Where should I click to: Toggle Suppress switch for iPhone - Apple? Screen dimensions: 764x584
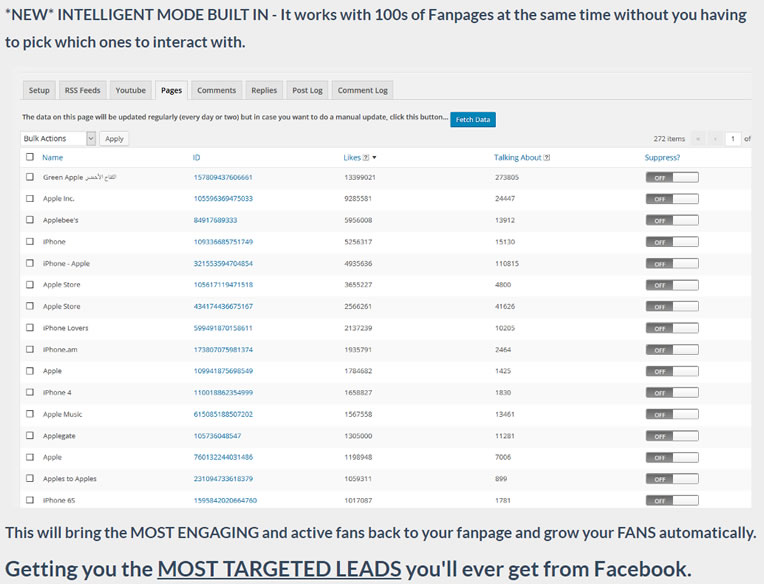672,264
